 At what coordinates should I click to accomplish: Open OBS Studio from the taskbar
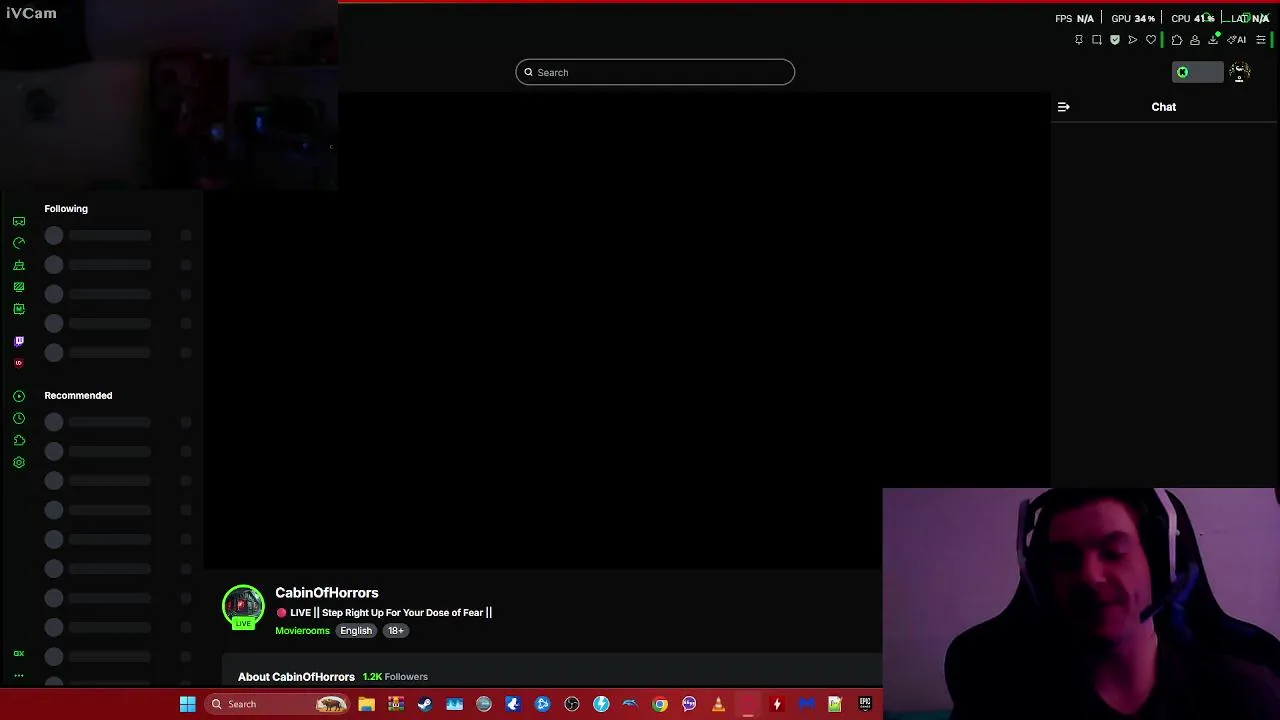point(572,704)
